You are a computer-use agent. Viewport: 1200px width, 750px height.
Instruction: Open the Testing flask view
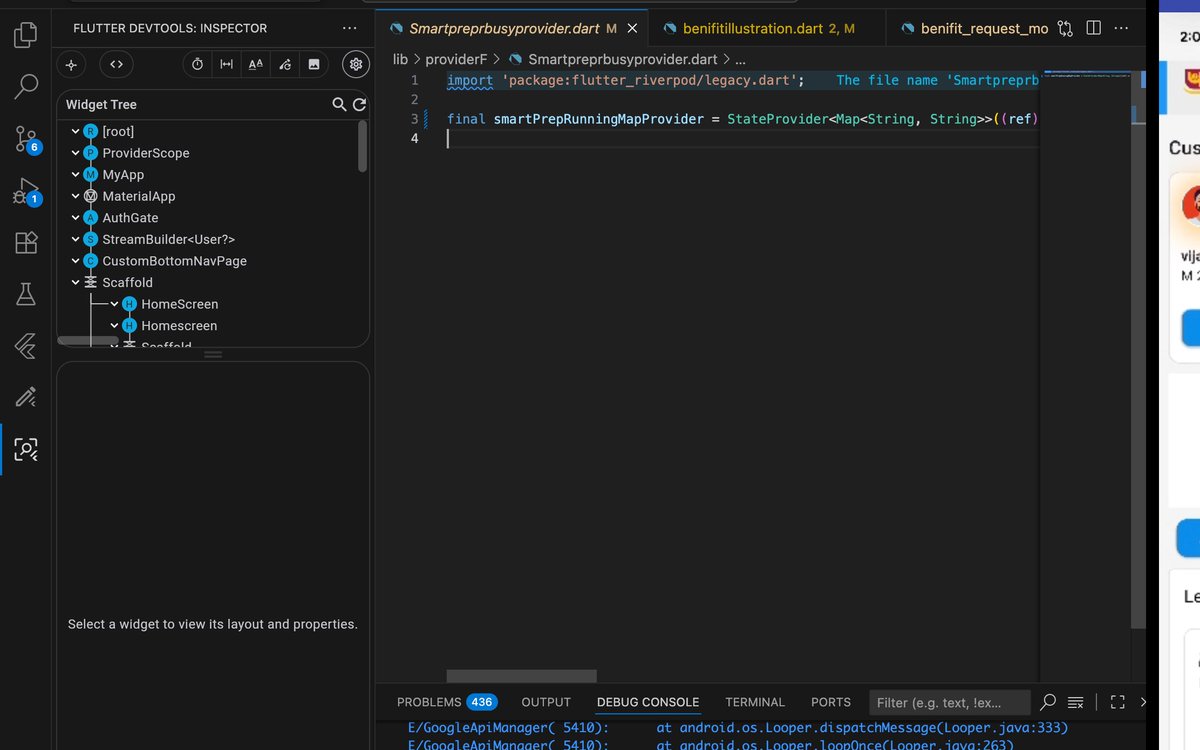pos(26,294)
